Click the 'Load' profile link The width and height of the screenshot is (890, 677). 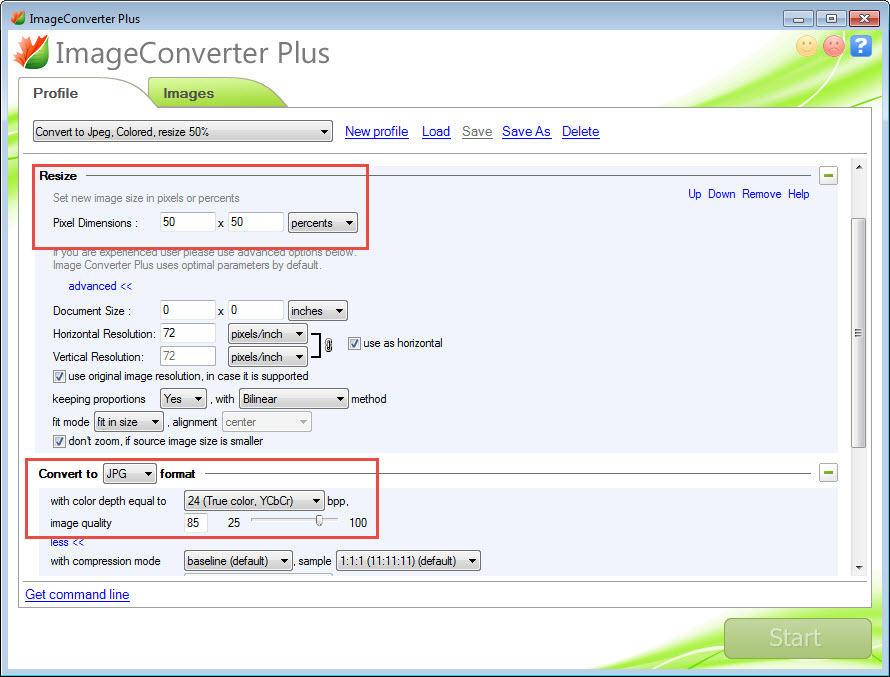[436, 132]
